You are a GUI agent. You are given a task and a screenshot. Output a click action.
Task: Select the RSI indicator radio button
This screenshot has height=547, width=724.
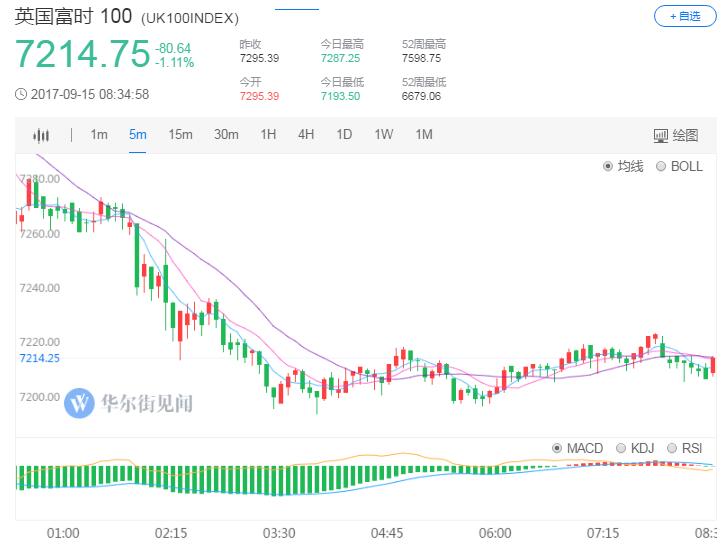pos(672,448)
